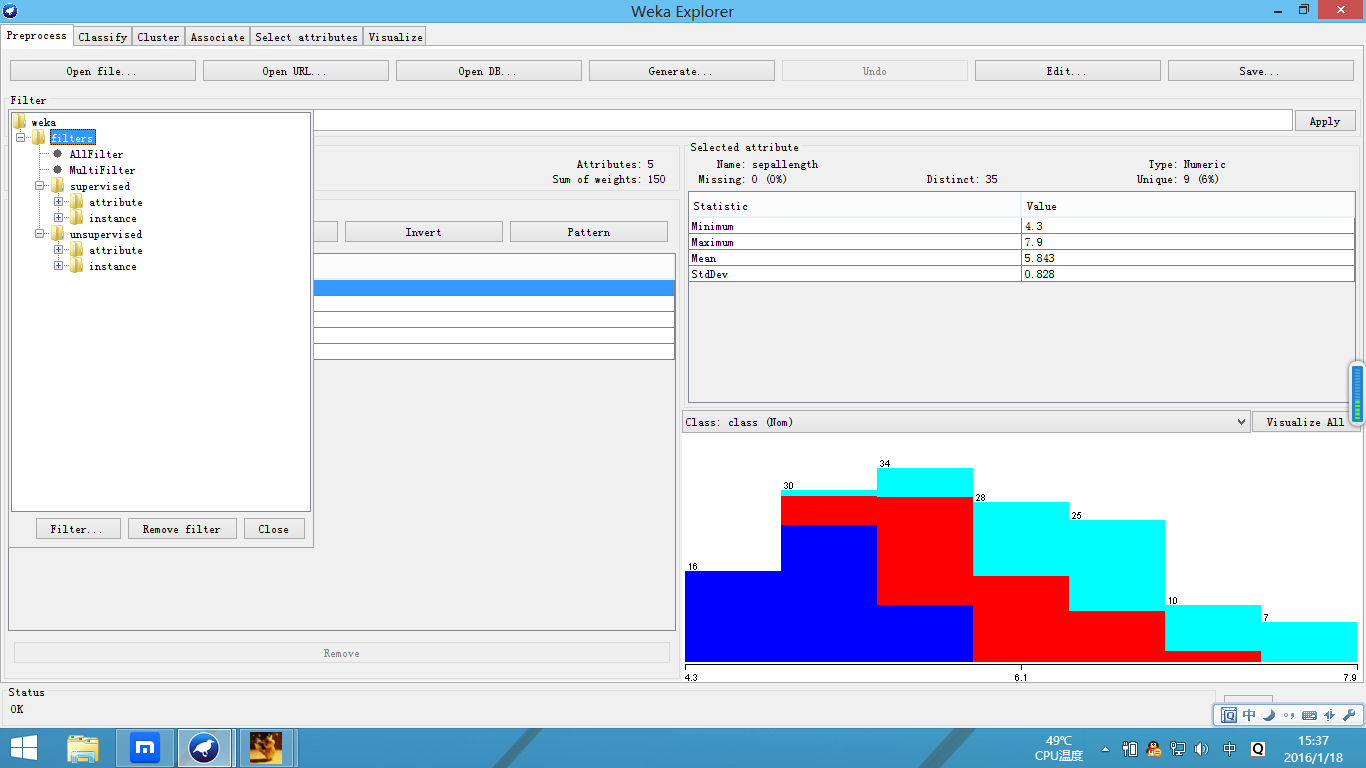Open the soft keyboard from the IME bar
The image size is (1366, 768).
point(1309,715)
